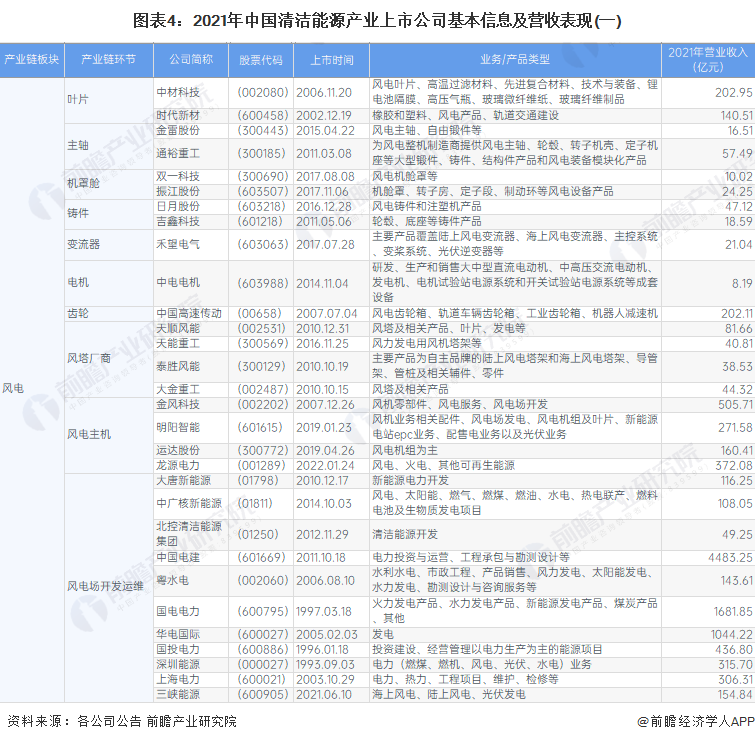The width and height of the screenshot is (755, 742).
Task: Click the 龙源电力 listing date 2022.01.24
Action: (x=324, y=465)
